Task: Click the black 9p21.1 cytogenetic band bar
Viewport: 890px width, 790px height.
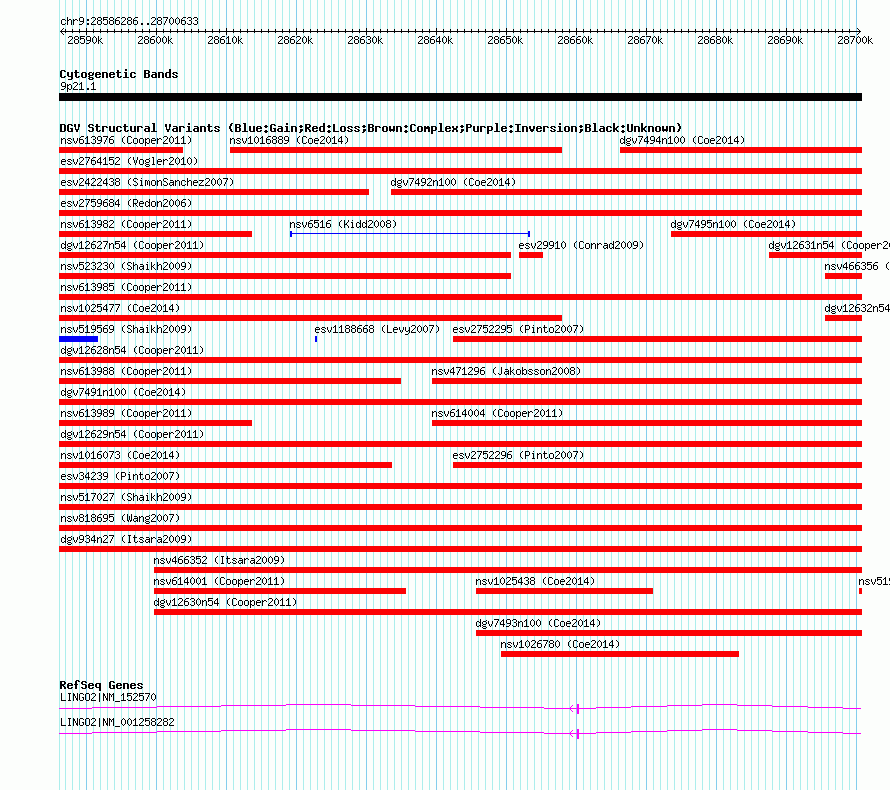Action: click(x=460, y=97)
